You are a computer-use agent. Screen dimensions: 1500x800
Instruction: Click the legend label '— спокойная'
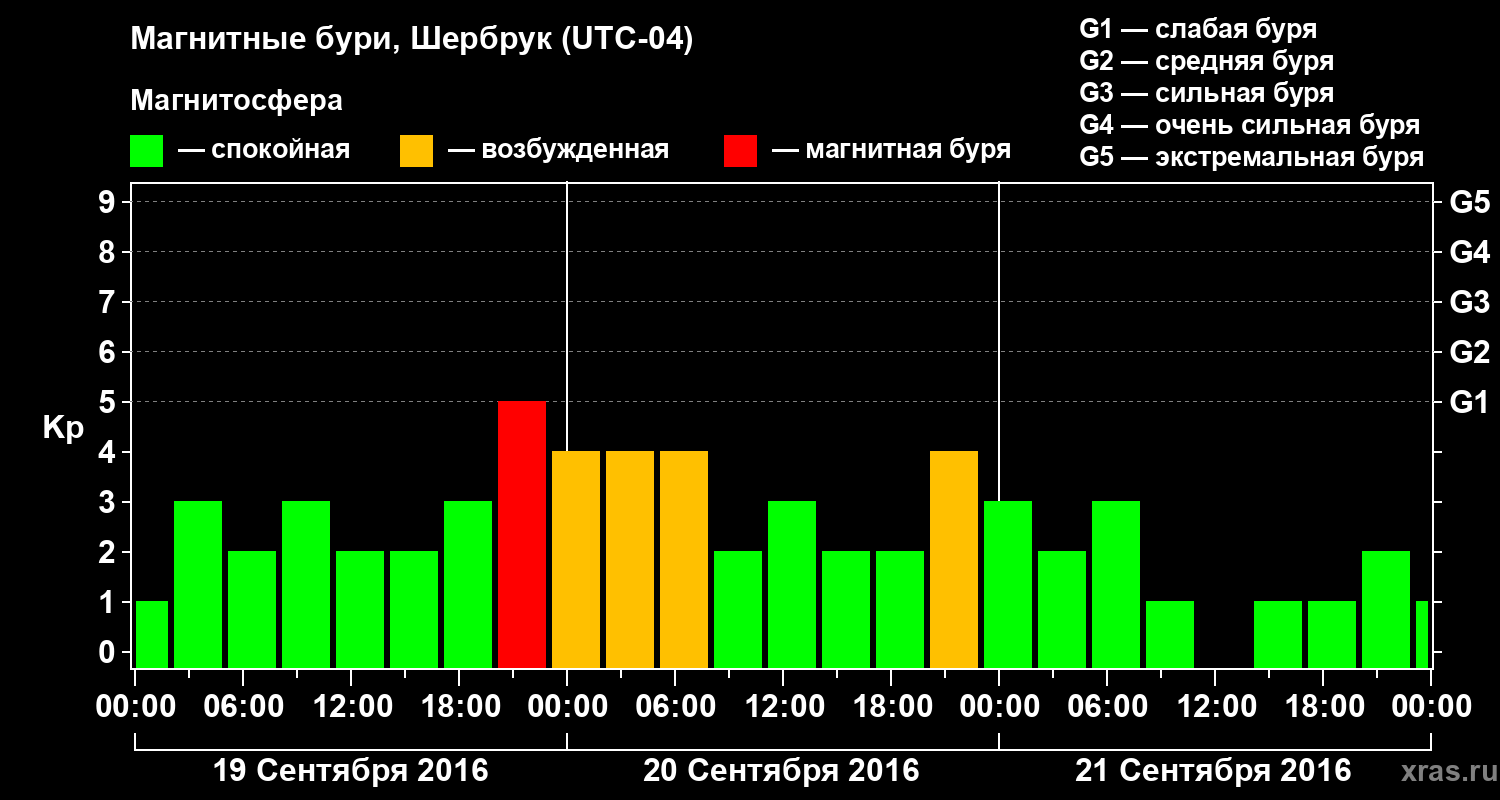pos(264,150)
